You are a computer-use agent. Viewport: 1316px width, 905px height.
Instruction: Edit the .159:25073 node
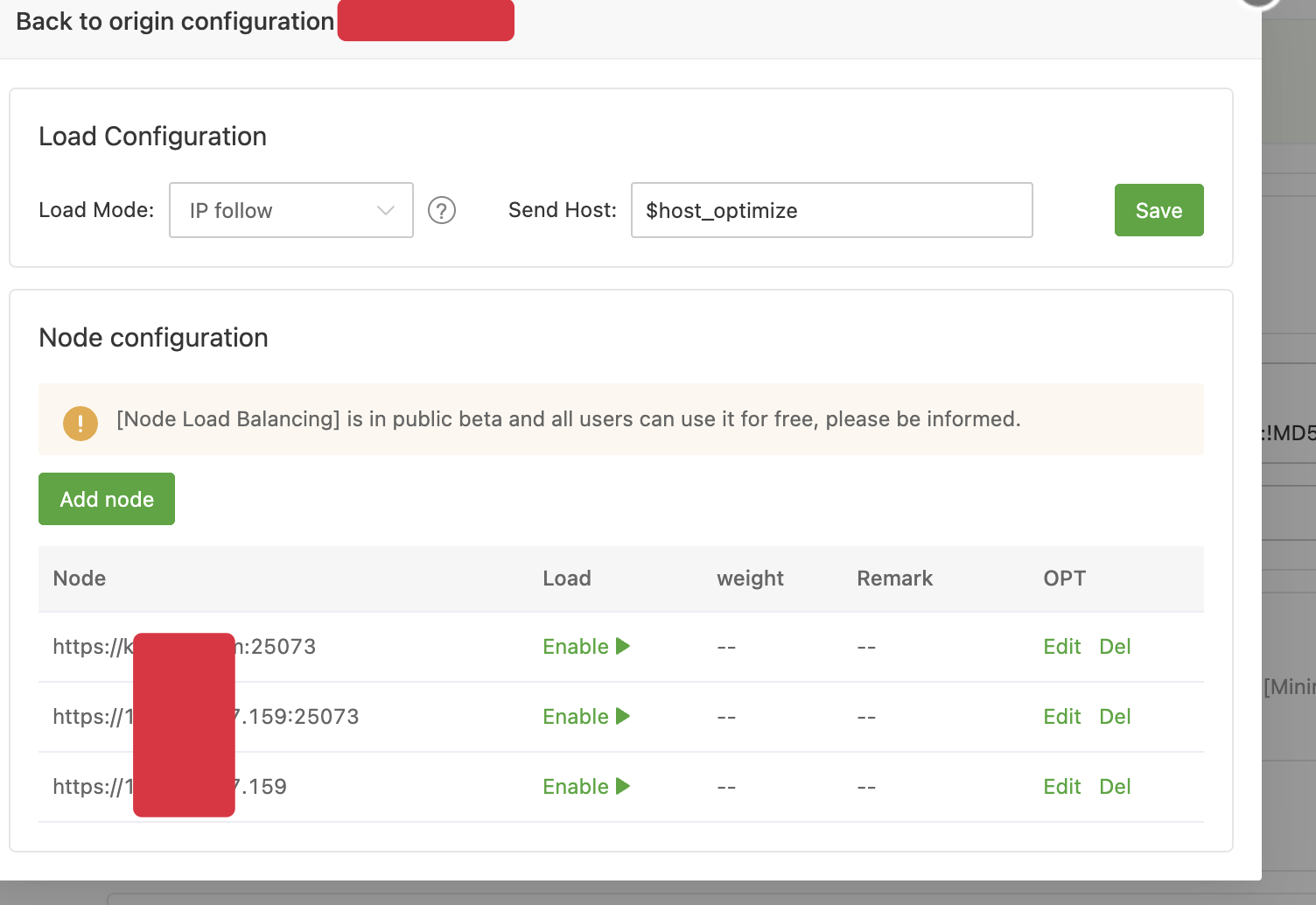(1061, 717)
